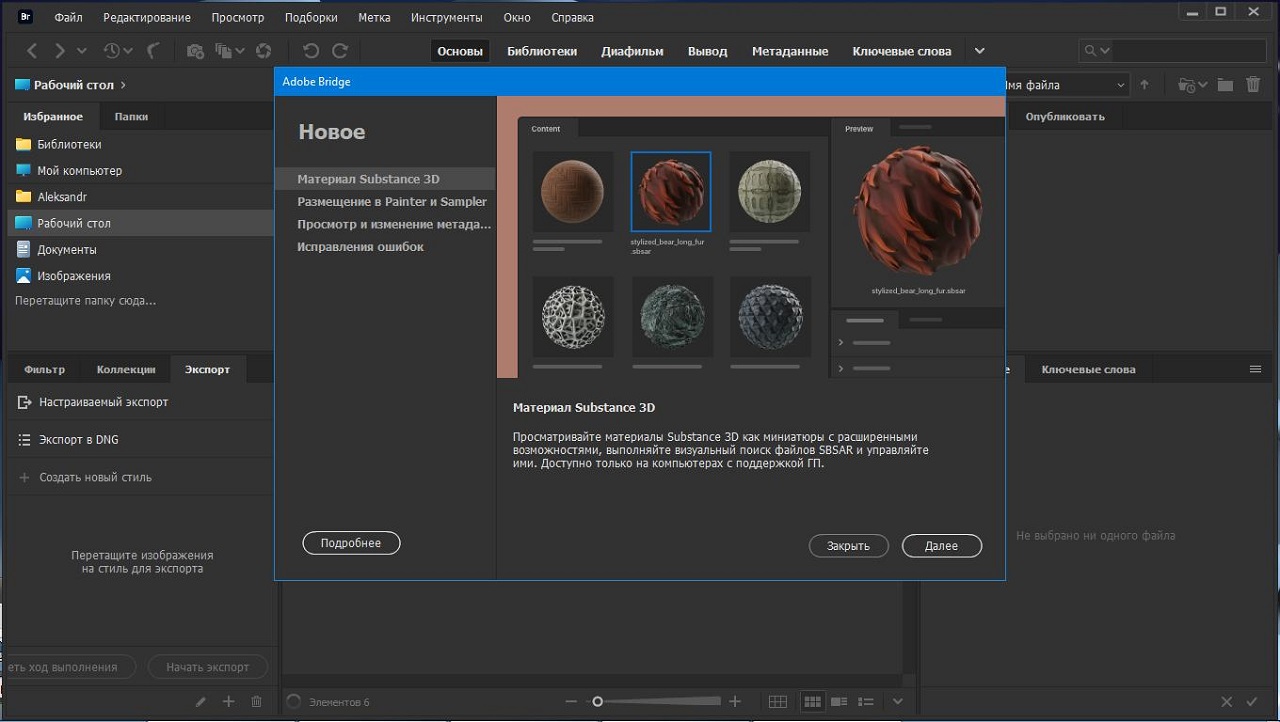Screen dimensions: 1280x722
Task: Expand the workspace list chevron after Ключевые слова
Action: click(x=980, y=51)
